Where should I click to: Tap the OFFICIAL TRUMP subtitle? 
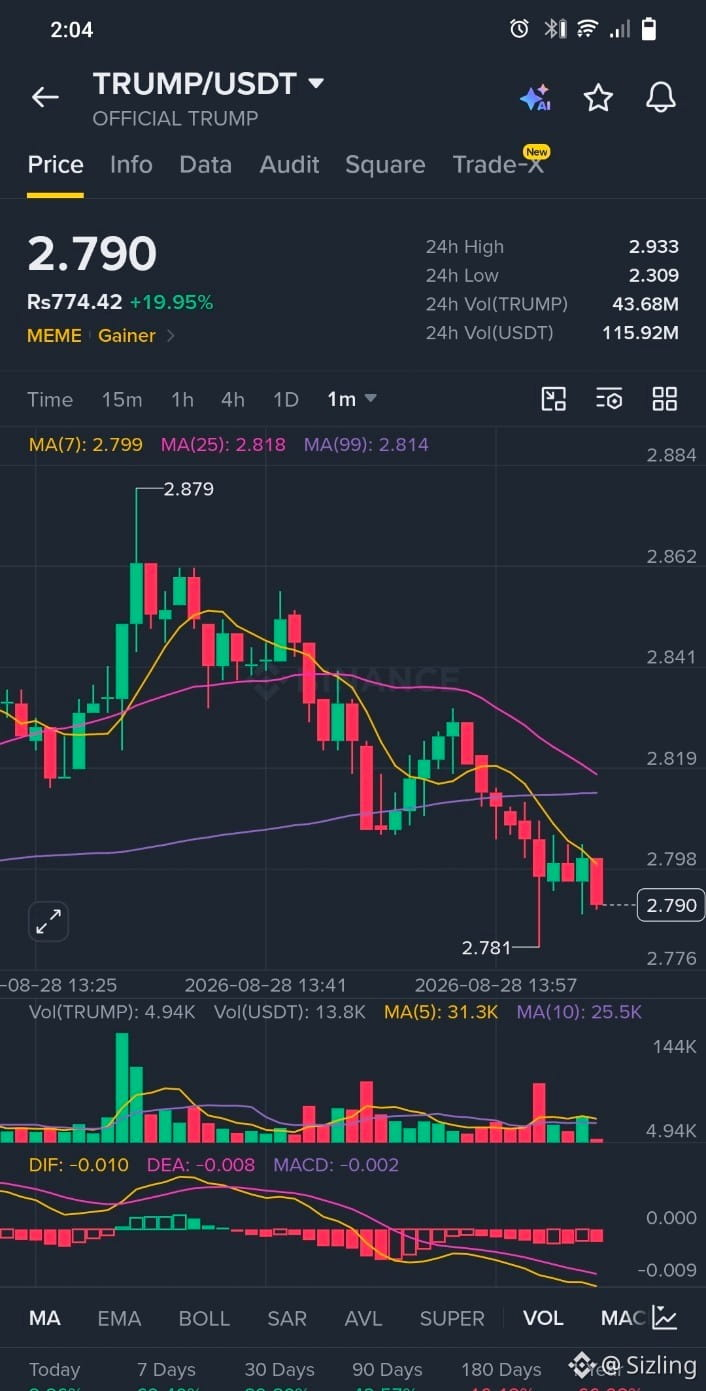tap(175, 118)
